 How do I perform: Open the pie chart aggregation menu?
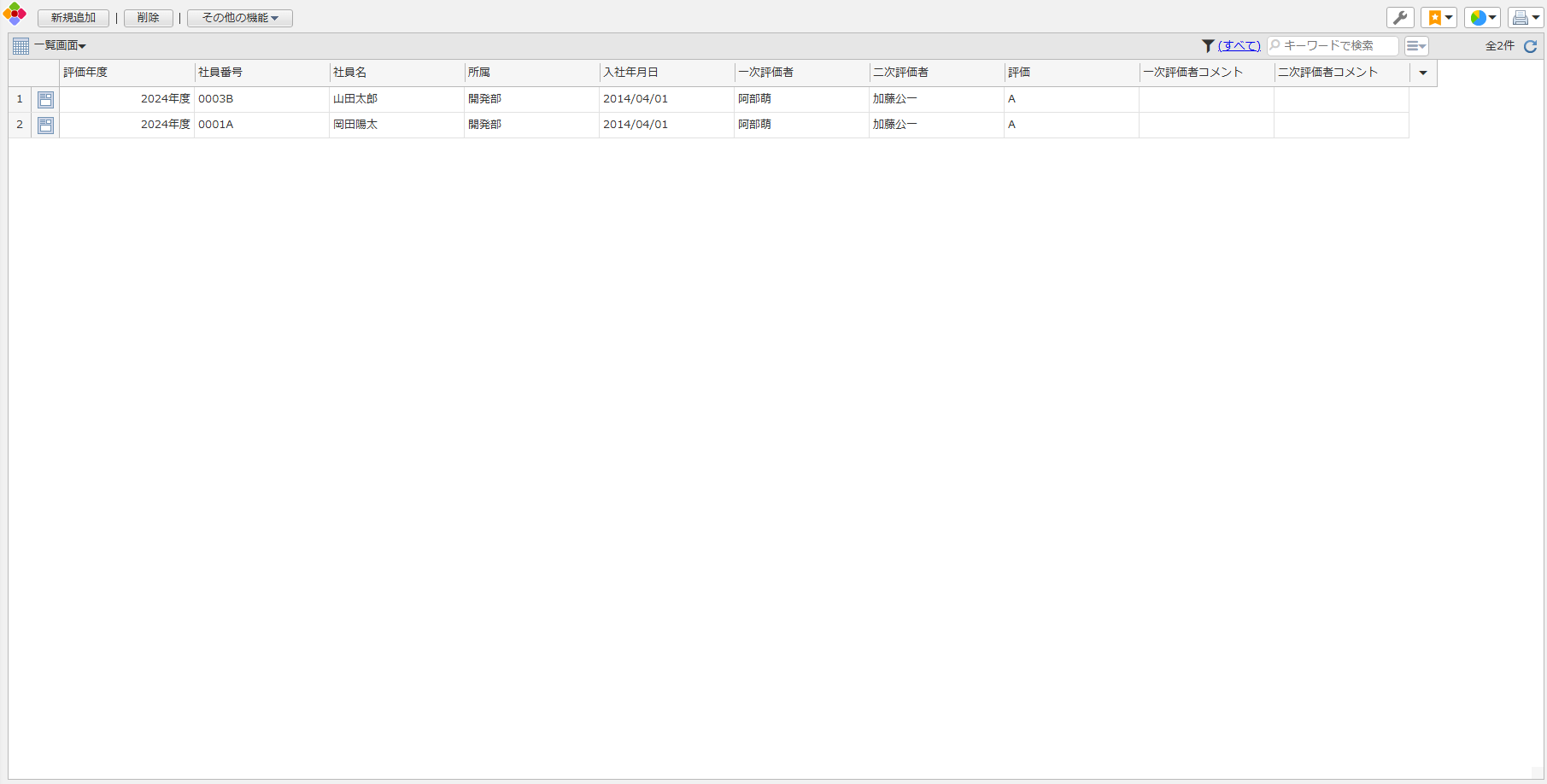pyautogui.click(x=1482, y=18)
